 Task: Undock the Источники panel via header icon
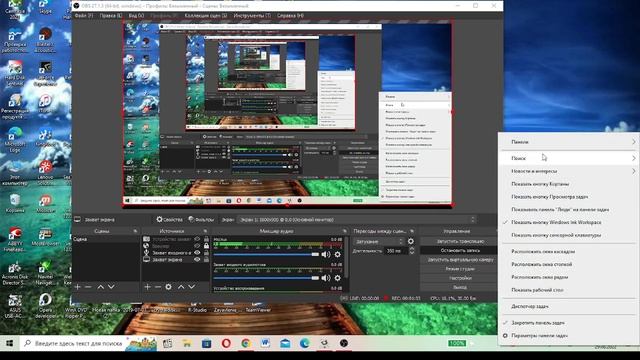coord(205,231)
